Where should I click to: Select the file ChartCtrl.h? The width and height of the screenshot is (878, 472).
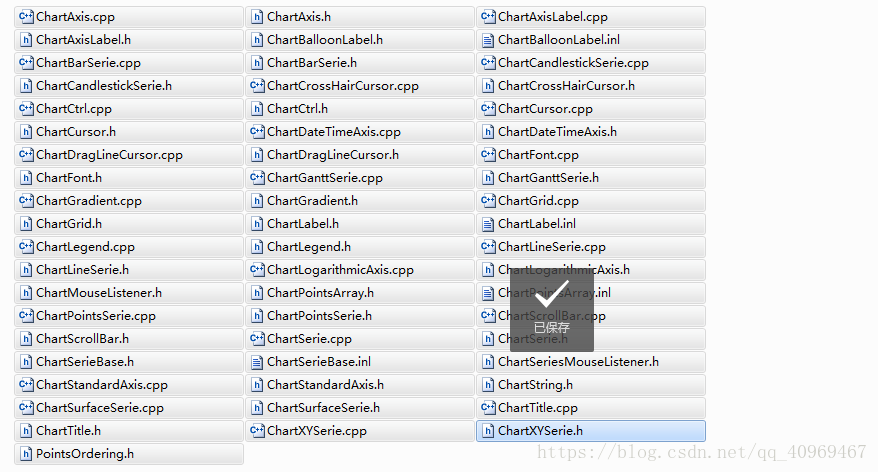coord(359,109)
